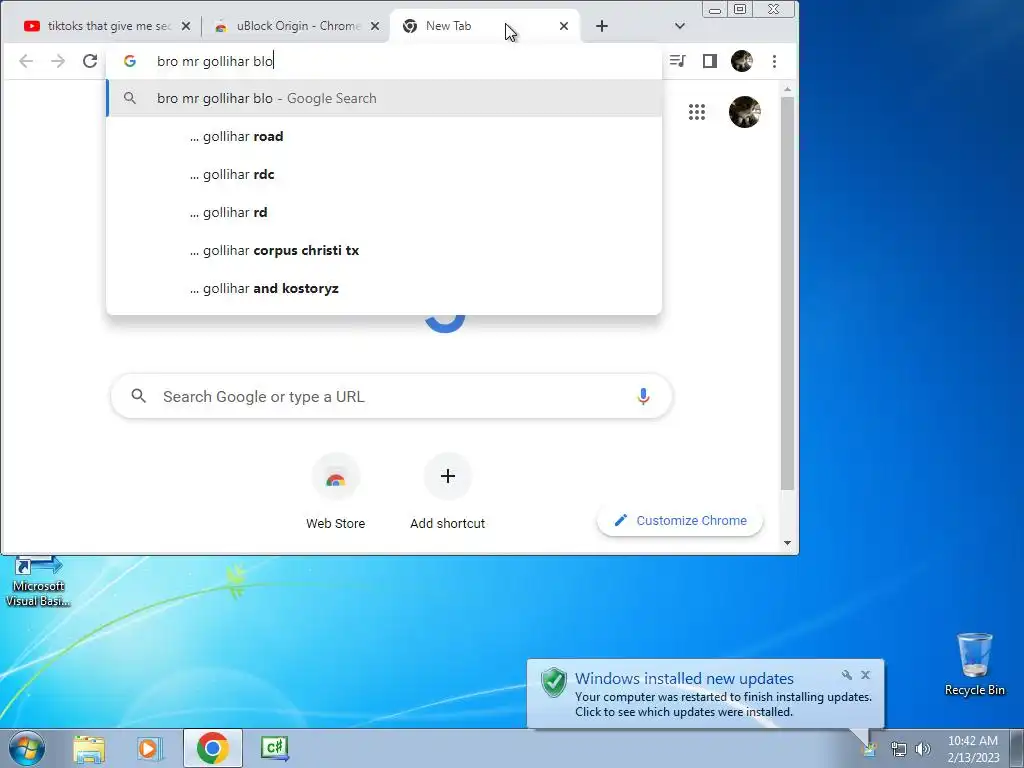Open the media control playlist icon
Viewport: 1024px width, 768px height.
(x=677, y=61)
